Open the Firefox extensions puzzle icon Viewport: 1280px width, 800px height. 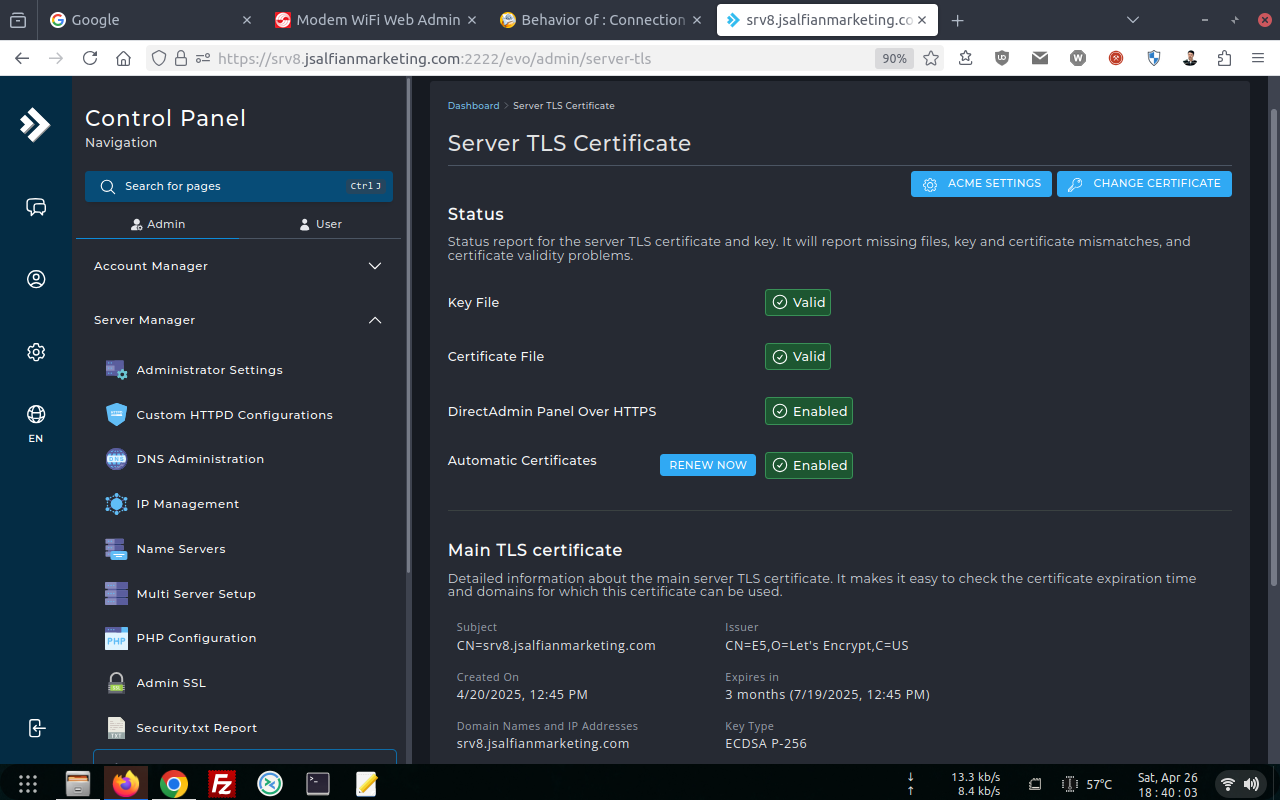pos(1225,58)
